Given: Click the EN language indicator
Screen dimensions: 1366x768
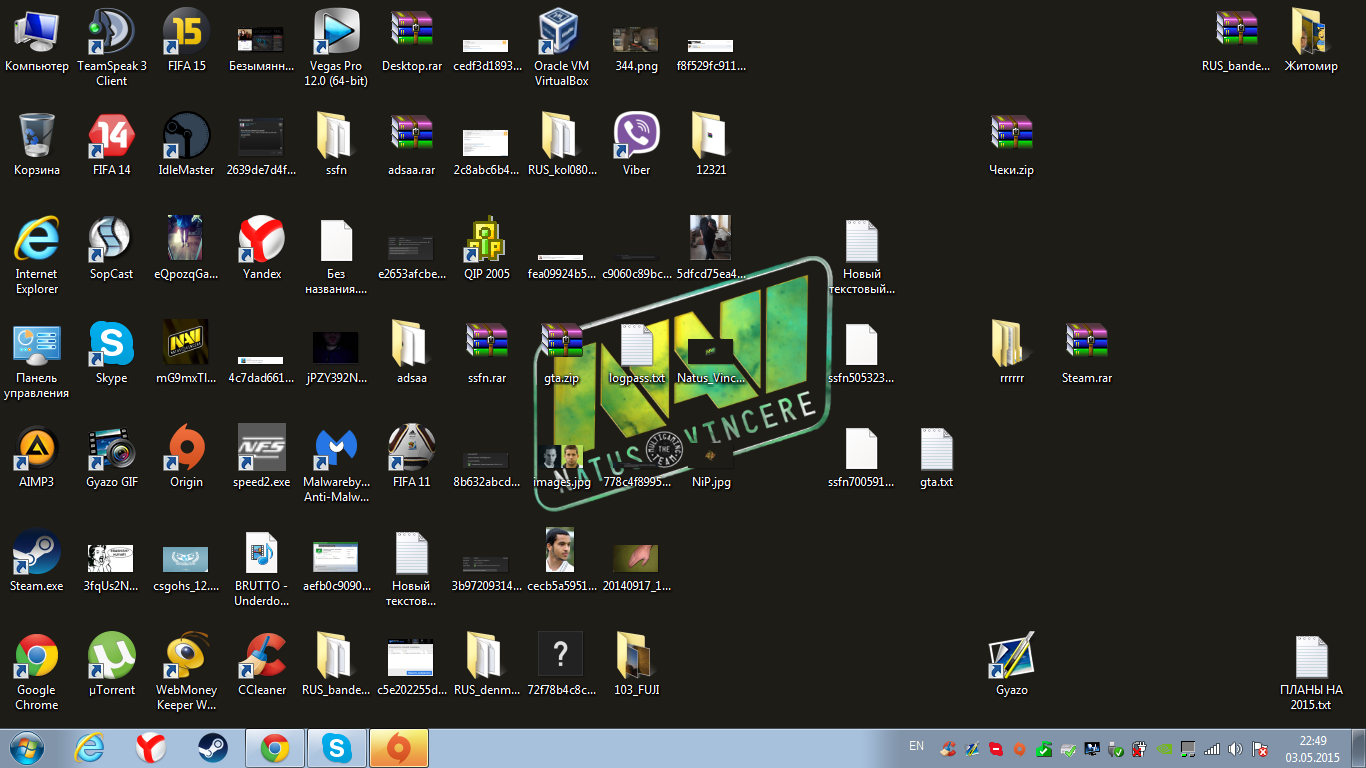Looking at the screenshot, I should (916, 746).
